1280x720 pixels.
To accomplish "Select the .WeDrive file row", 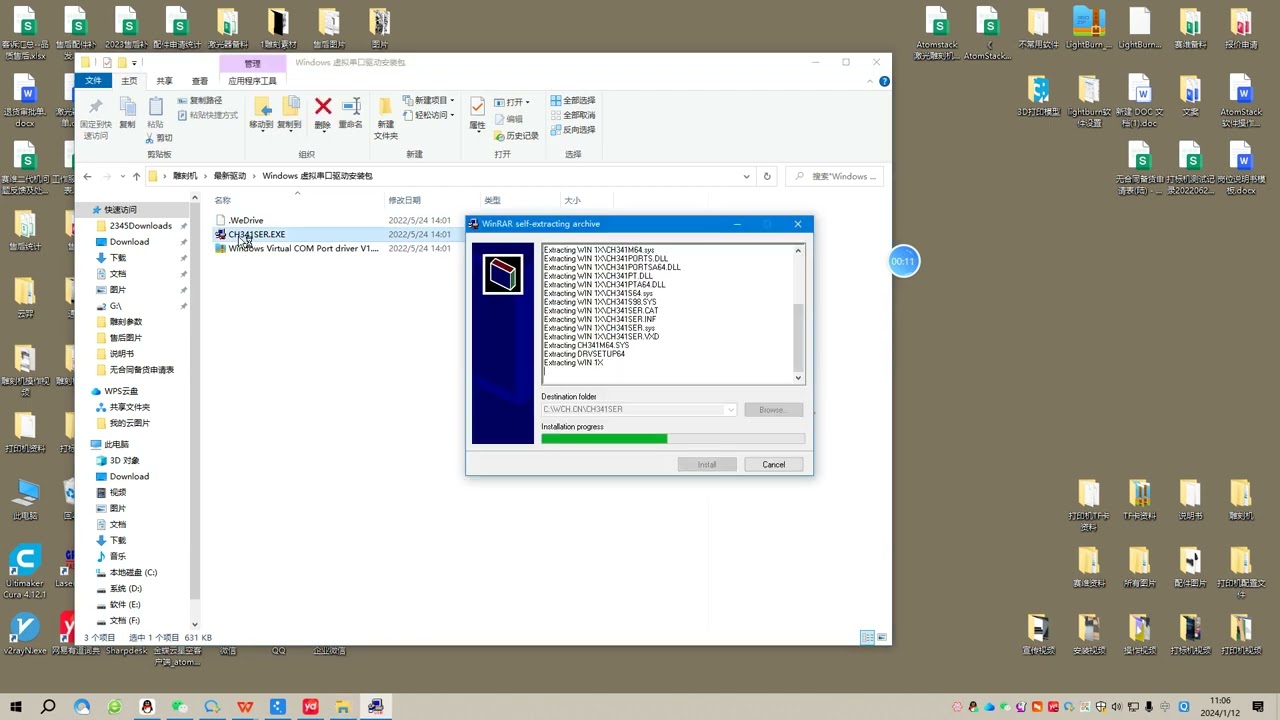I will pos(336,220).
